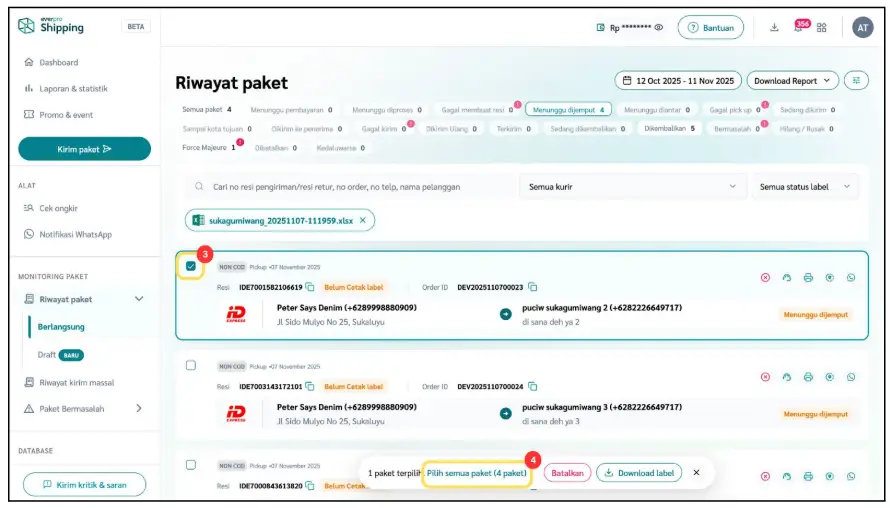Screen dimensions: 890x508
Task: Open the filter settings icon beside Download Report
Action: click(856, 81)
